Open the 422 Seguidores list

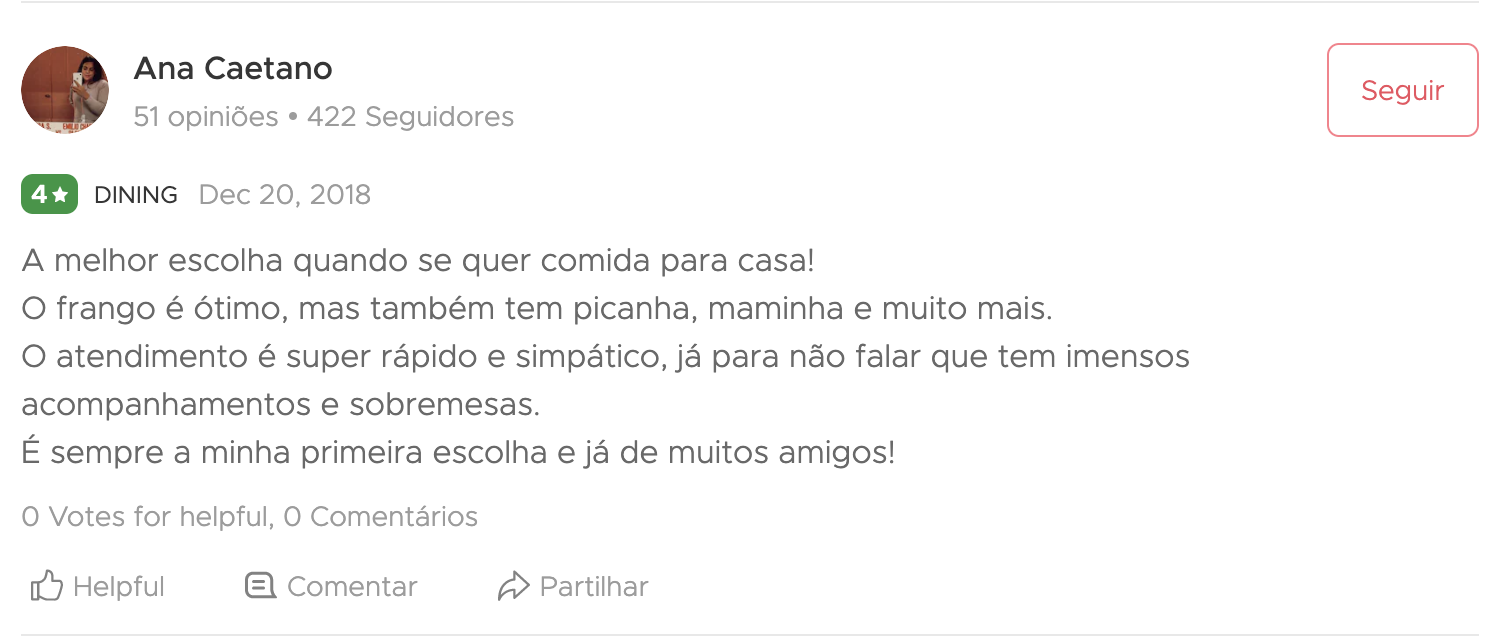click(x=410, y=117)
